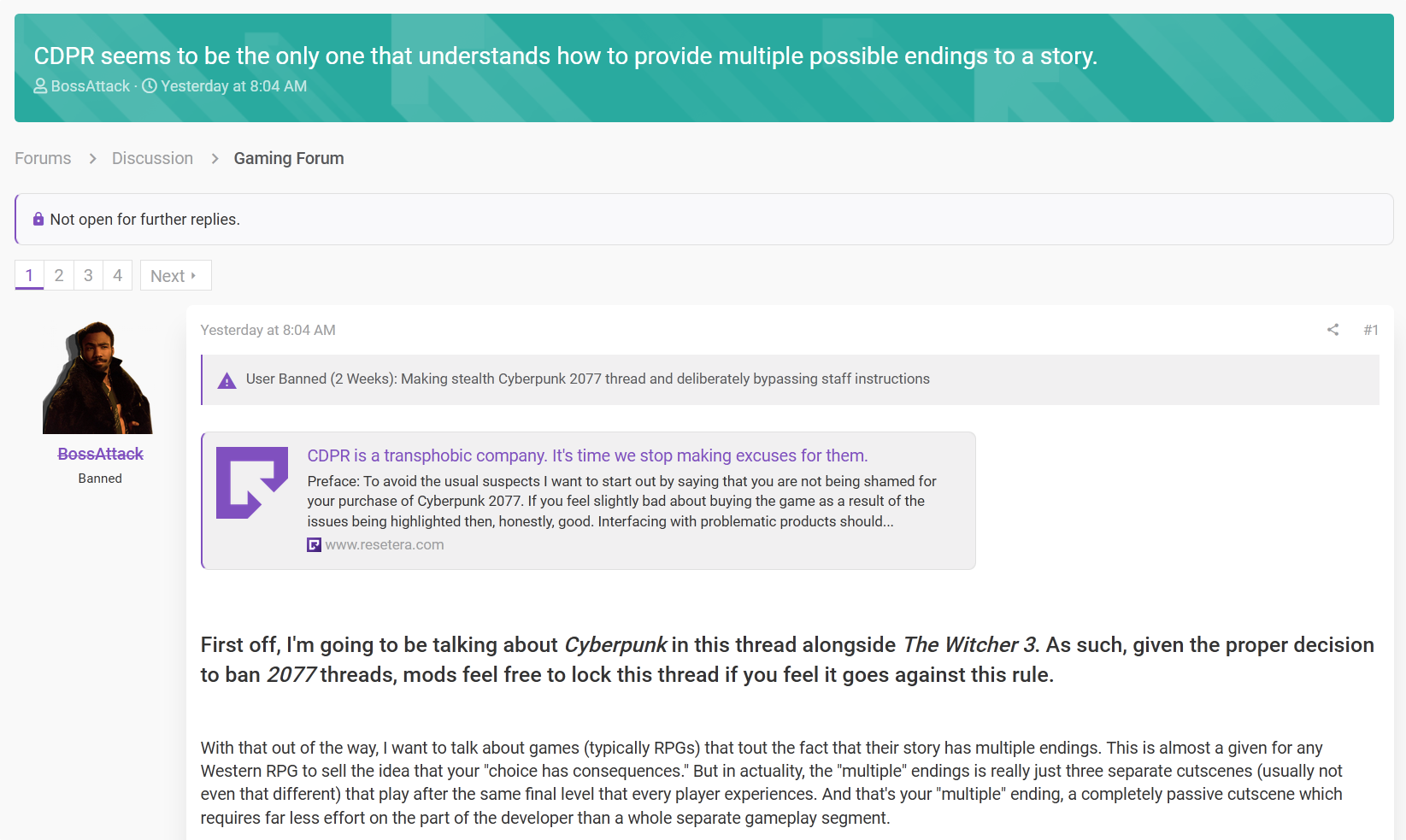Click the paragraph starting 'With that out of the way'
This screenshot has width=1406, height=840.
click(772, 783)
